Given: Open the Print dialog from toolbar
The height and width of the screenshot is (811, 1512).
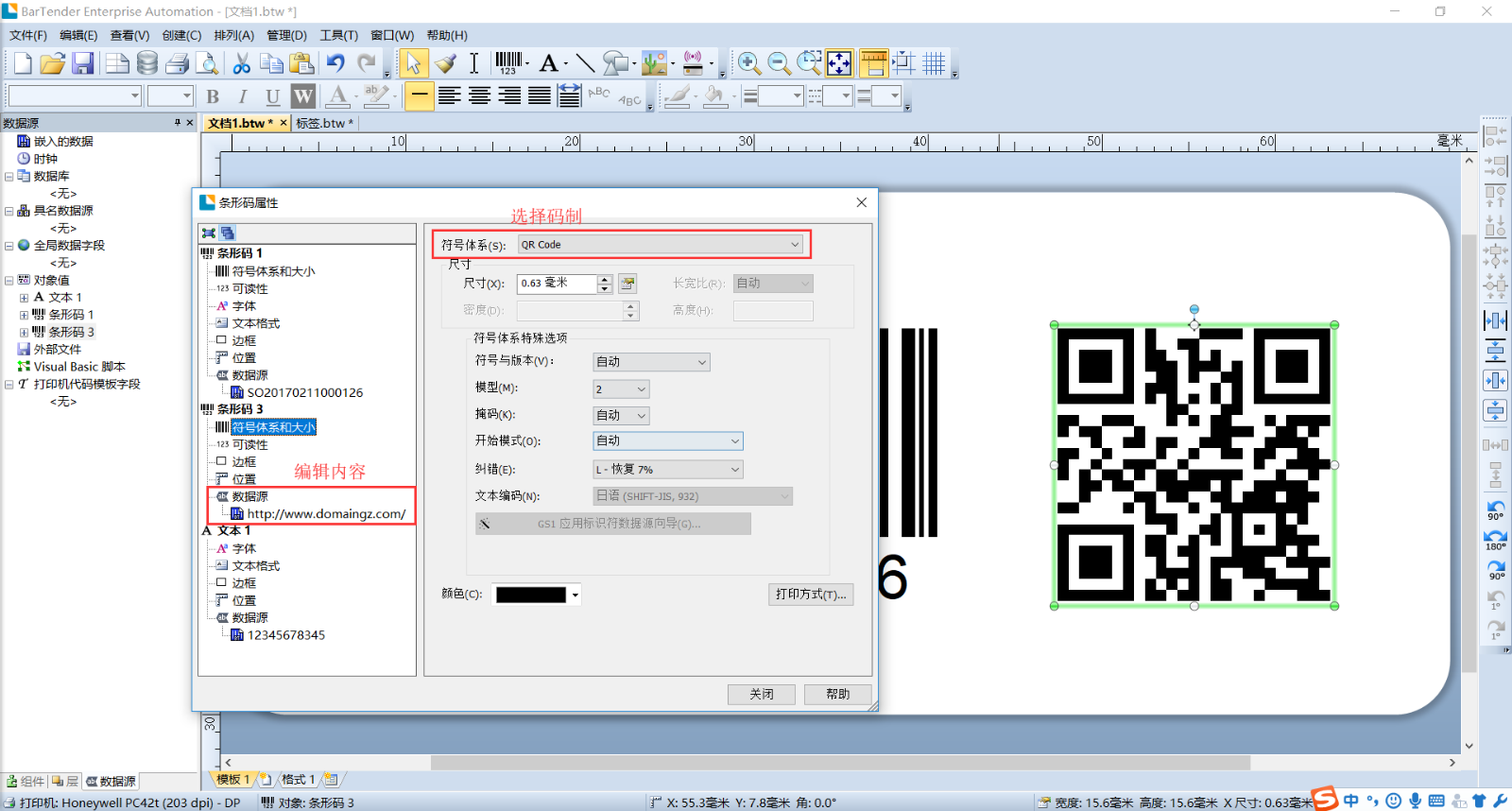Looking at the screenshot, I should click(x=177, y=63).
